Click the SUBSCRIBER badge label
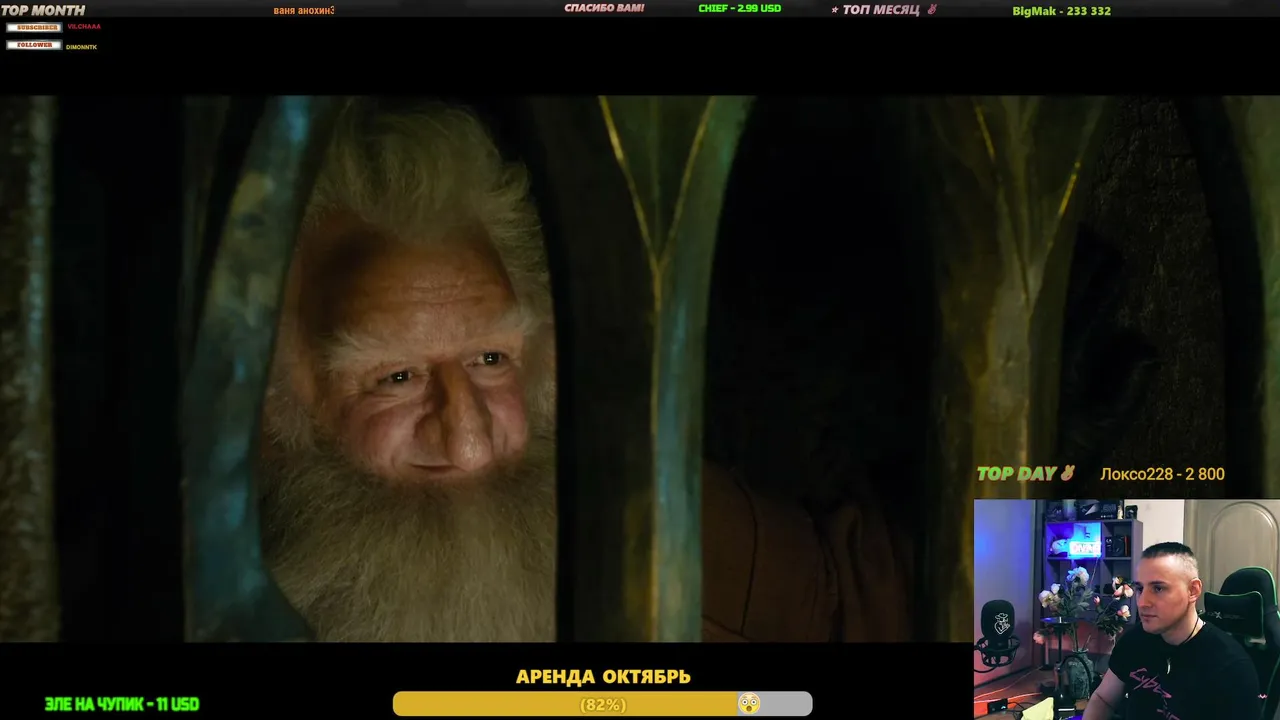This screenshot has height=720, width=1280. 34,27
